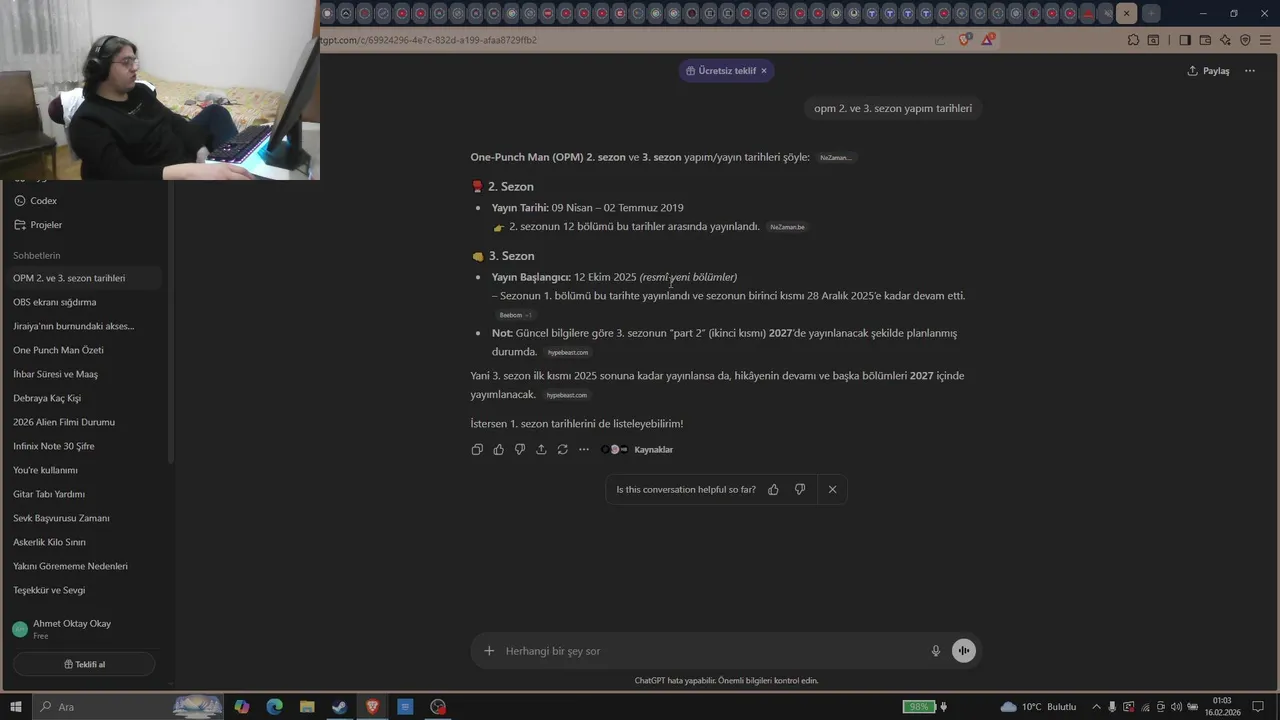Open İhbar Süresi ve Maaş chat
1280x720 pixels.
click(84, 374)
